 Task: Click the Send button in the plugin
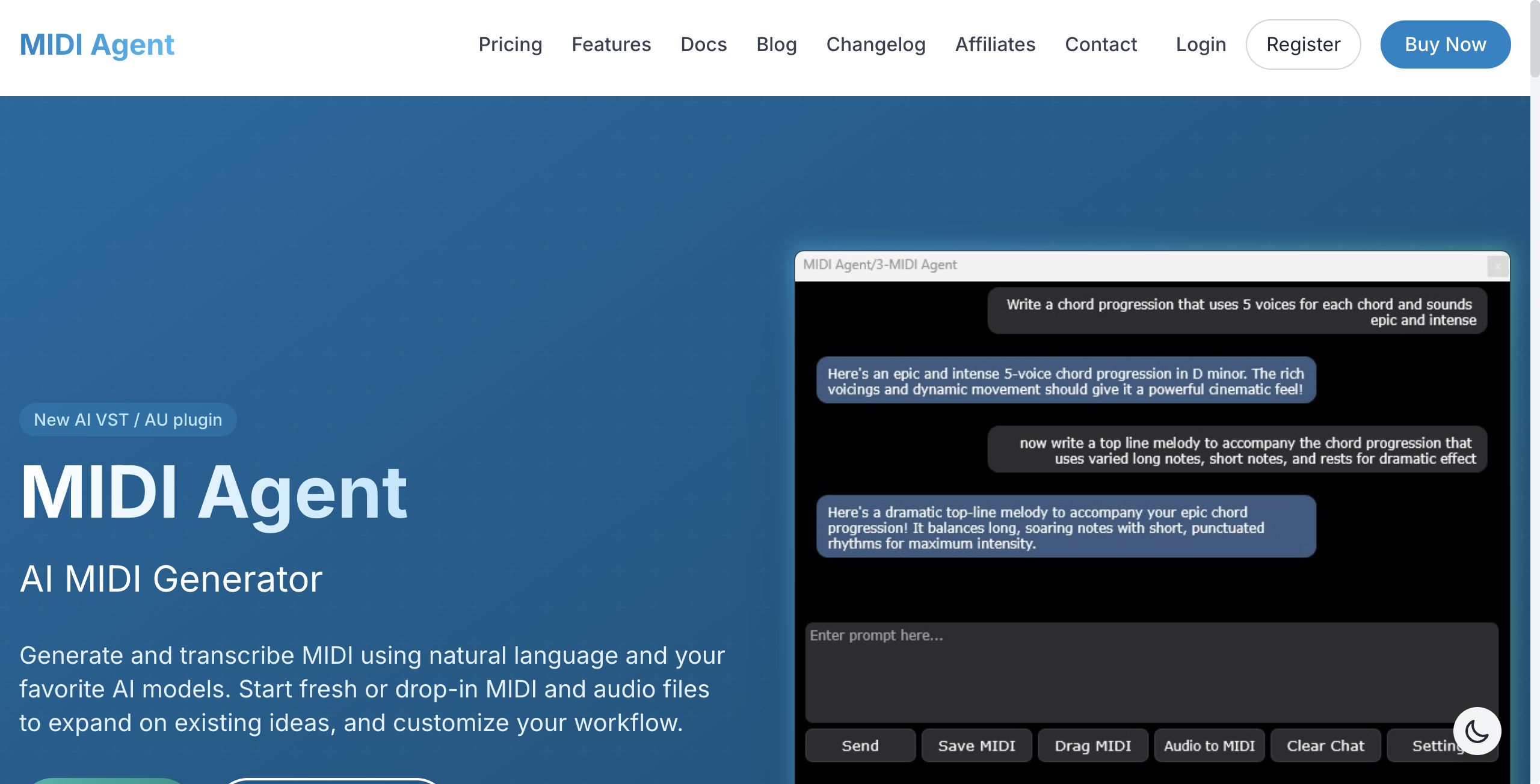[x=860, y=746]
